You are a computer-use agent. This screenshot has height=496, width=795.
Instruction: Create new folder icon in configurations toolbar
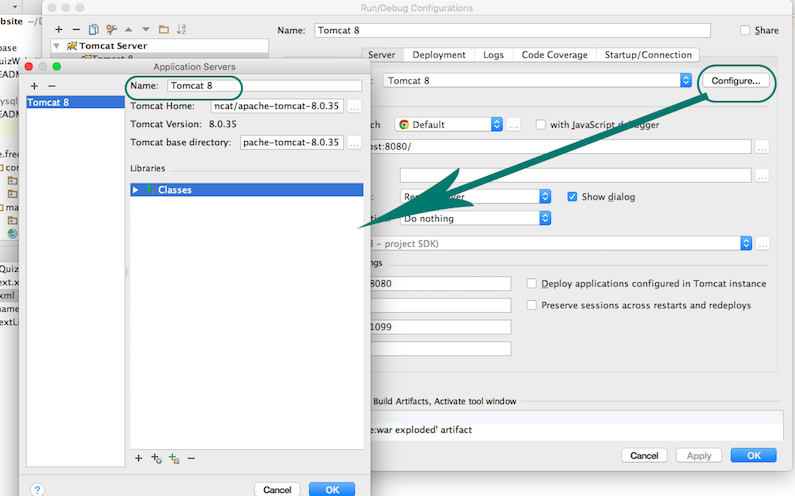pos(164,29)
